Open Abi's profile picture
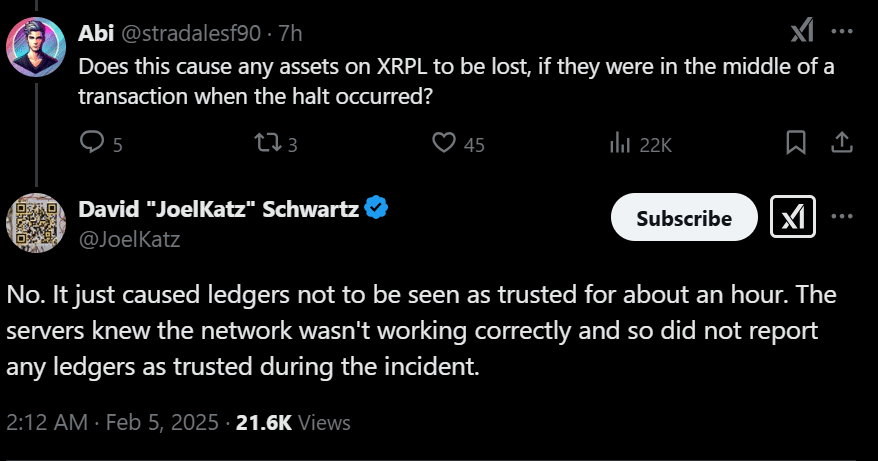 coord(37,47)
